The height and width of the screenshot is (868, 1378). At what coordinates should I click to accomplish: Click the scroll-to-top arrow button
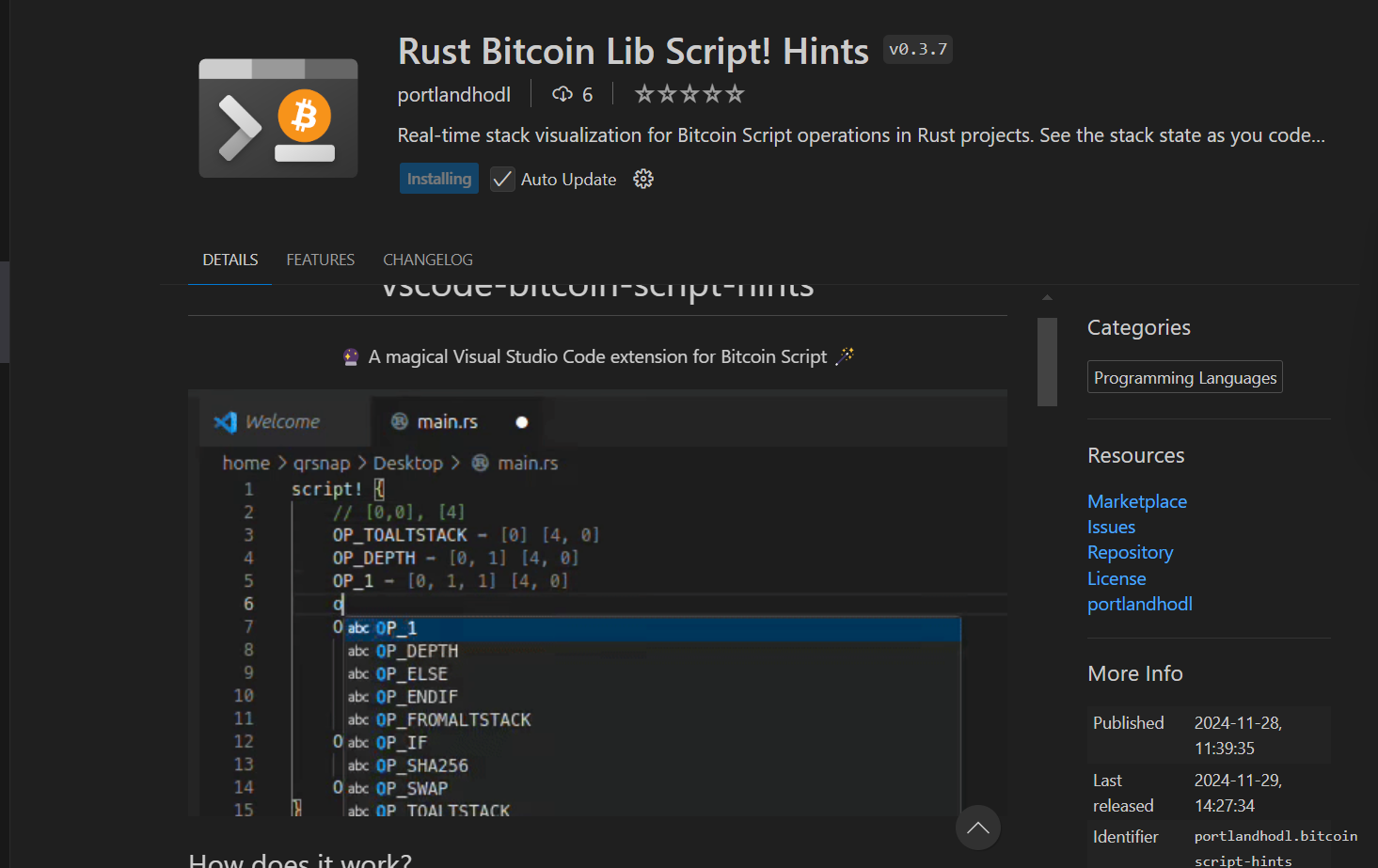[x=978, y=828]
